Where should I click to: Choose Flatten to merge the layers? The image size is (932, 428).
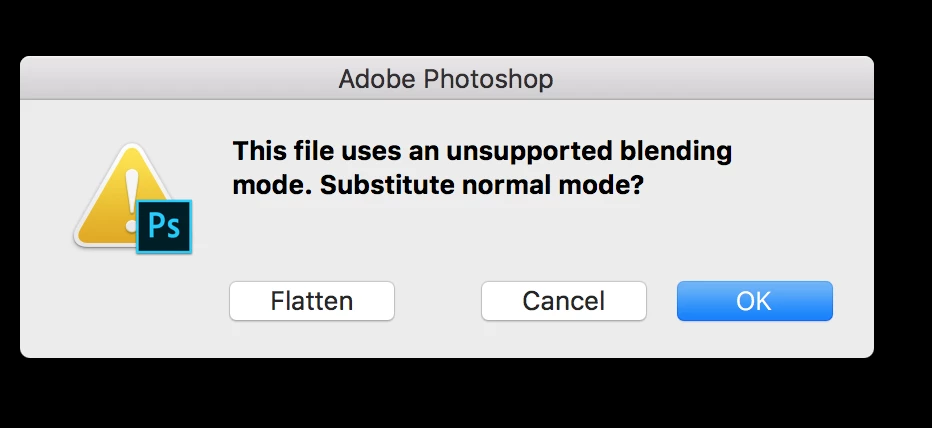coord(312,301)
